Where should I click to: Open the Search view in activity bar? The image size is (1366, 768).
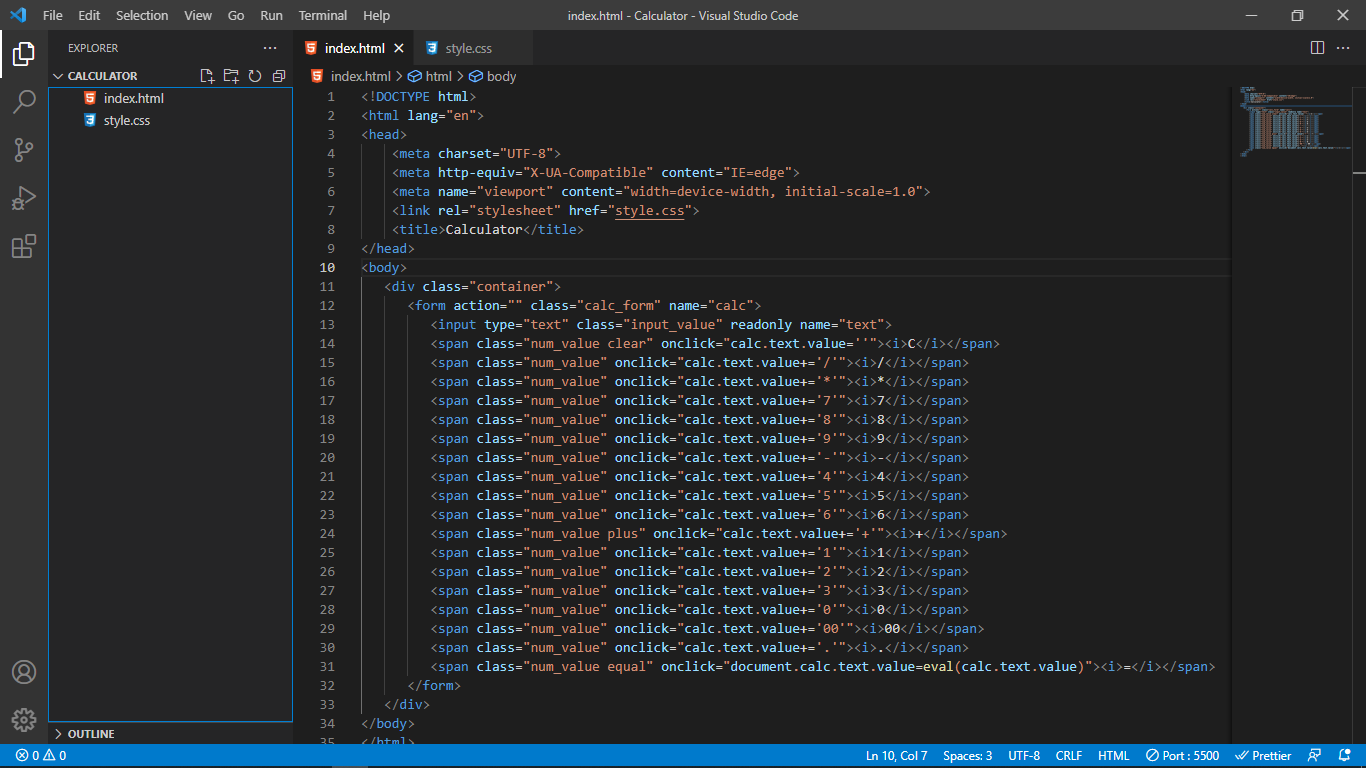(x=24, y=102)
